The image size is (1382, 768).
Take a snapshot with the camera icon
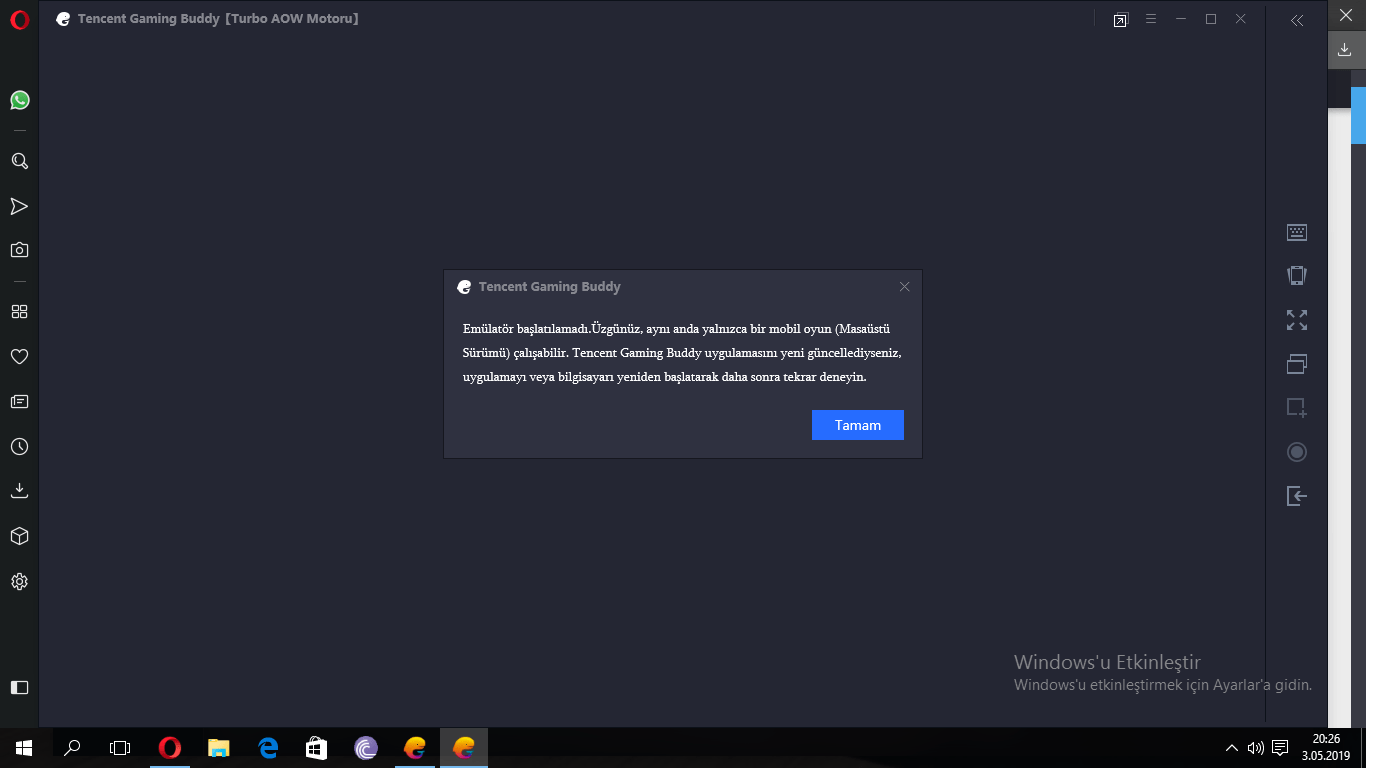pos(19,250)
